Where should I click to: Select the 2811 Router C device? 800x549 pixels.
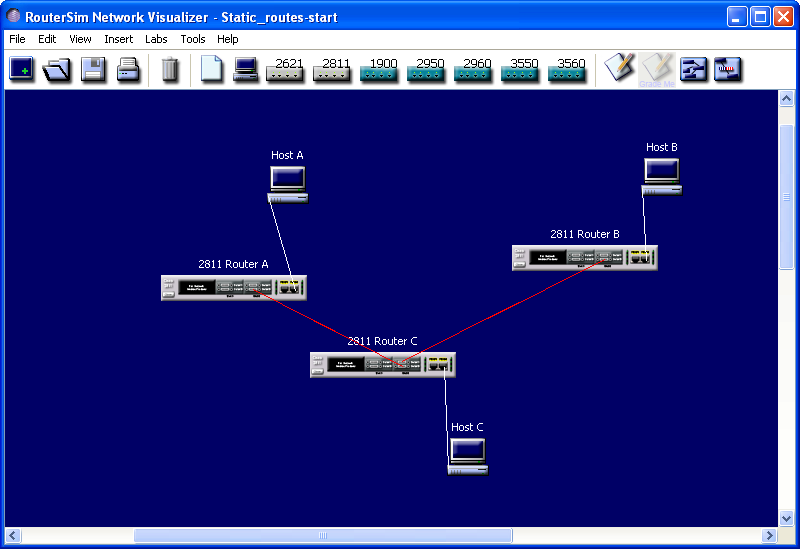383,365
